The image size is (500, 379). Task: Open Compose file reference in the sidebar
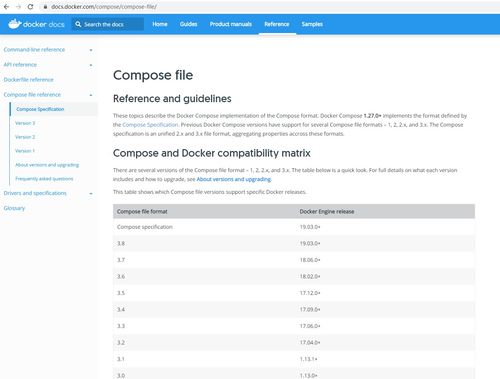click(x=32, y=95)
